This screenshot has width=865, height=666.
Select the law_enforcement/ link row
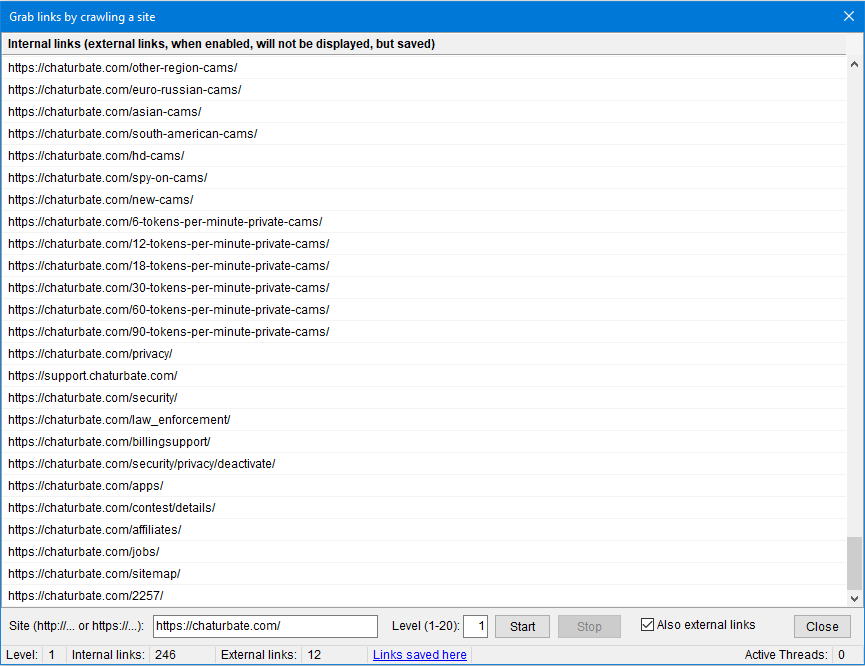pyautogui.click(x=424, y=420)
